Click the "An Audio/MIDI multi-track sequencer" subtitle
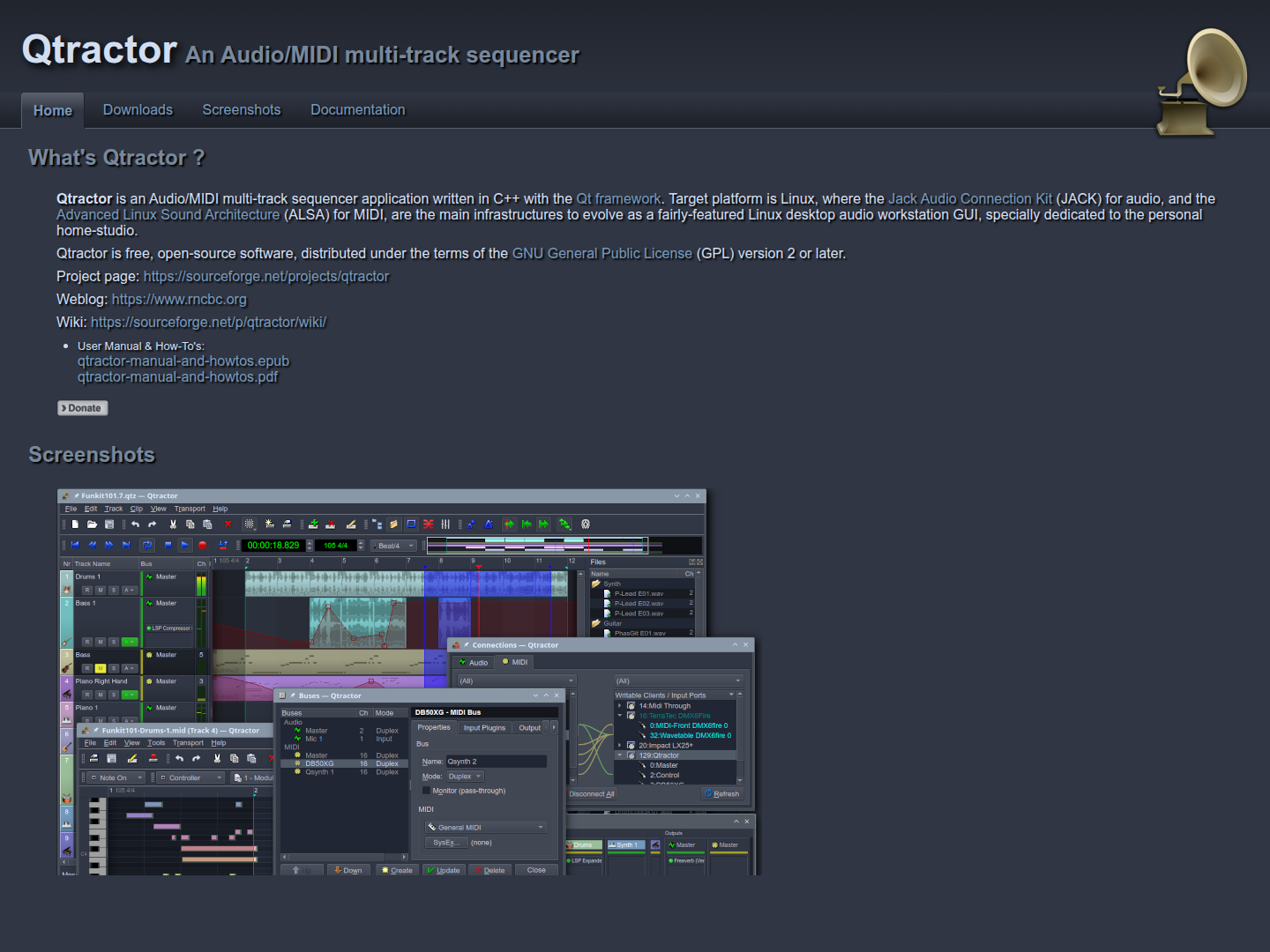The width and height of the screenshot is (1270, 952). click(x=382, y=56)
